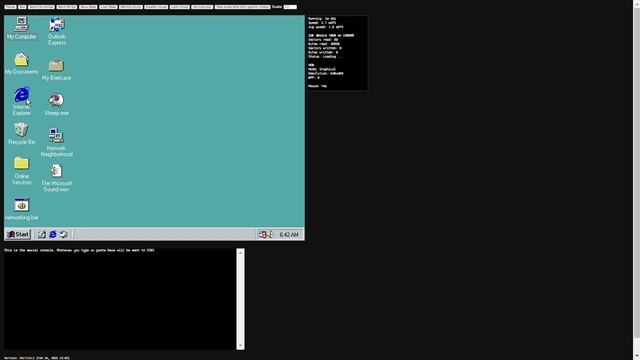The width and height of the screenshot is (640, 360).
Task: Select The Microsoft Sound.wav file icon
Action: 56,178
